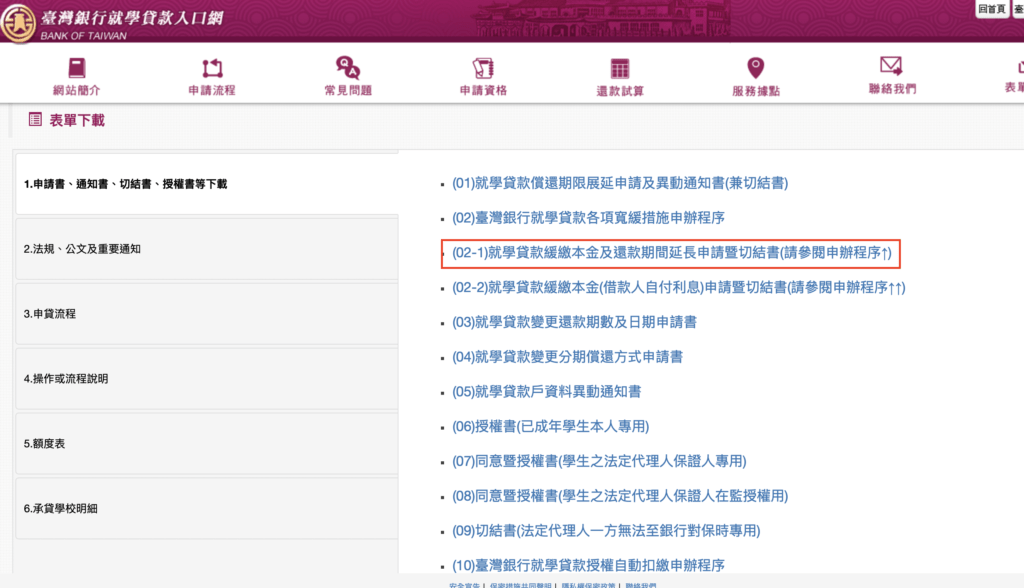Open the 常見問題 Q&A icon
Viewport: 1024px width, 588px height.
point(347,68)
